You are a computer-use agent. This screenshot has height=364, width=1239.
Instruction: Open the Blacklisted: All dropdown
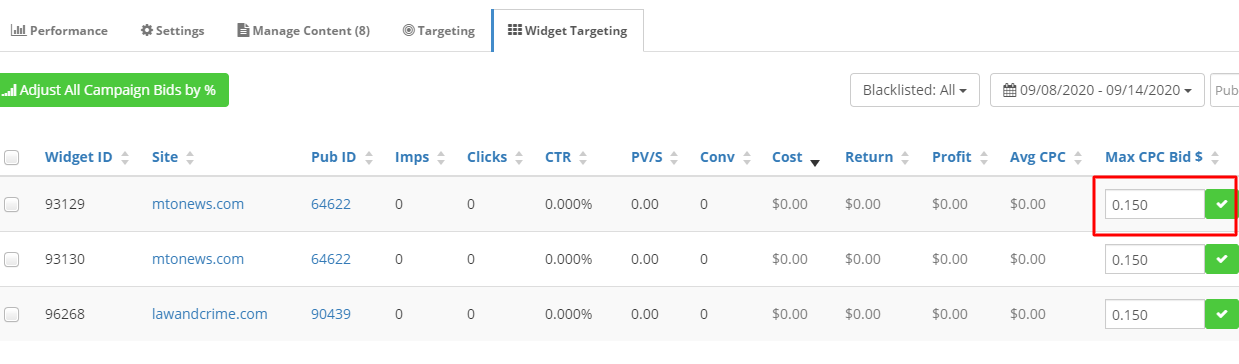[914, 90]
